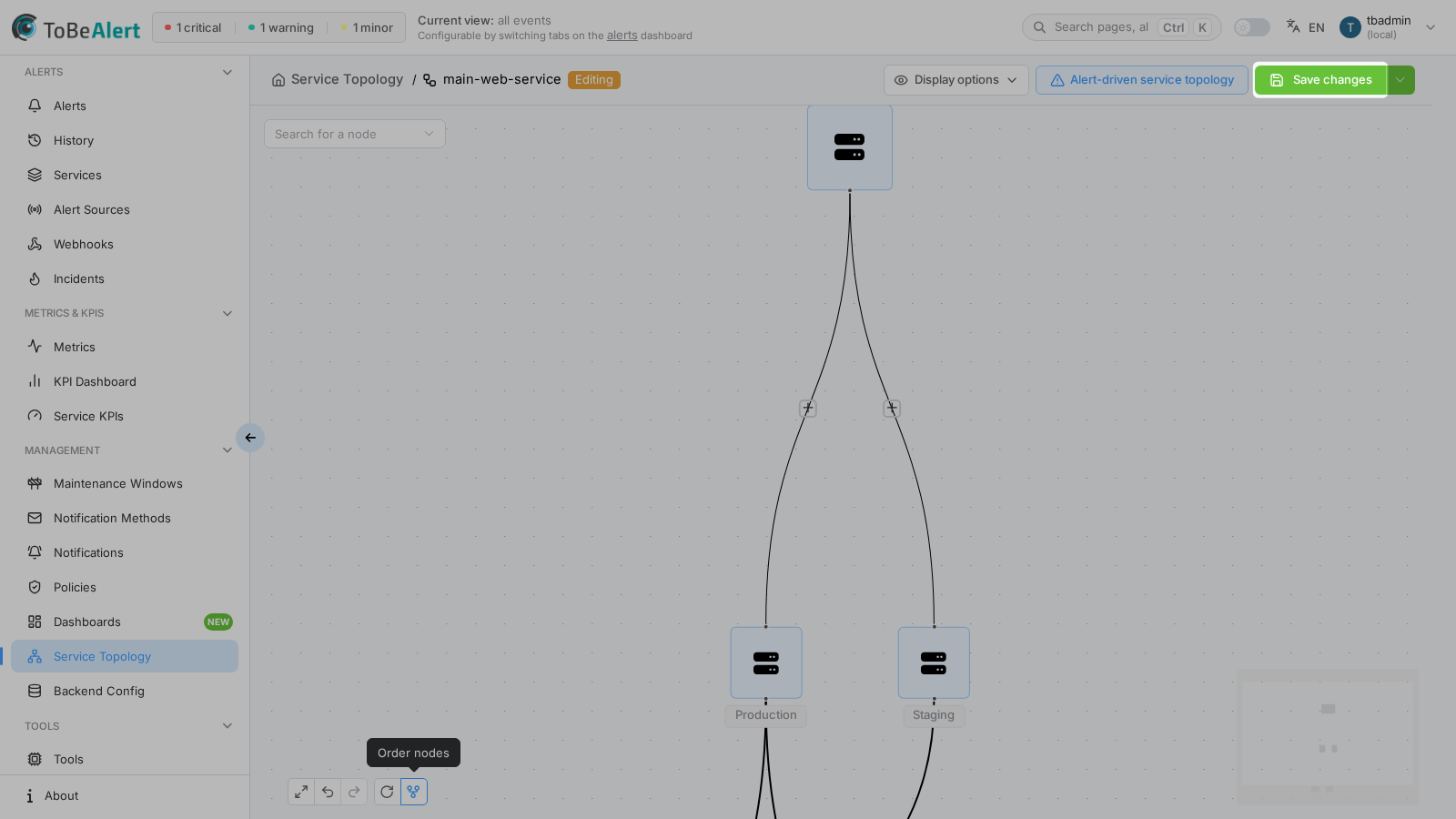Screen dimensions: 1456x819
Task: Click Alert-driven service topology button
Action: pos(1142,80)
